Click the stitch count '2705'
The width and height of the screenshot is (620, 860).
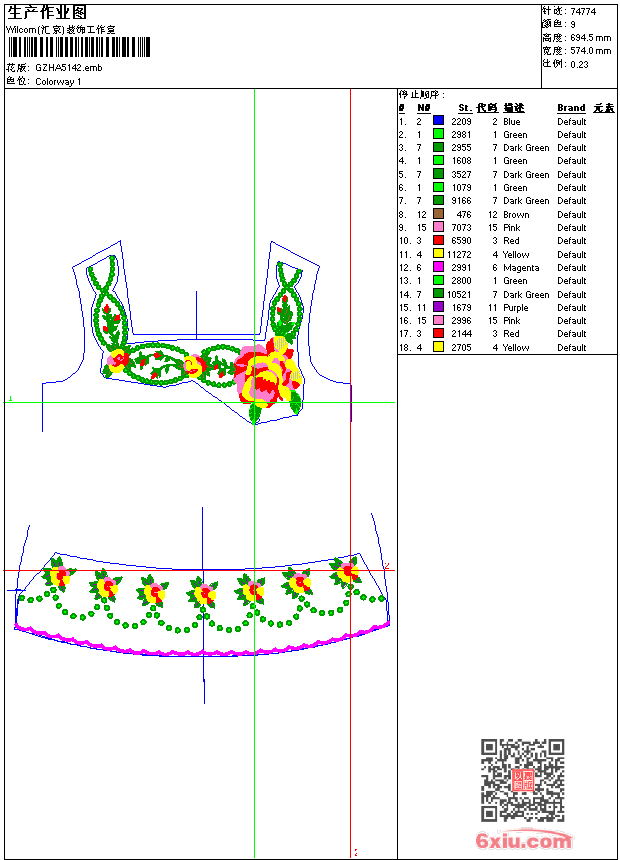461,348
